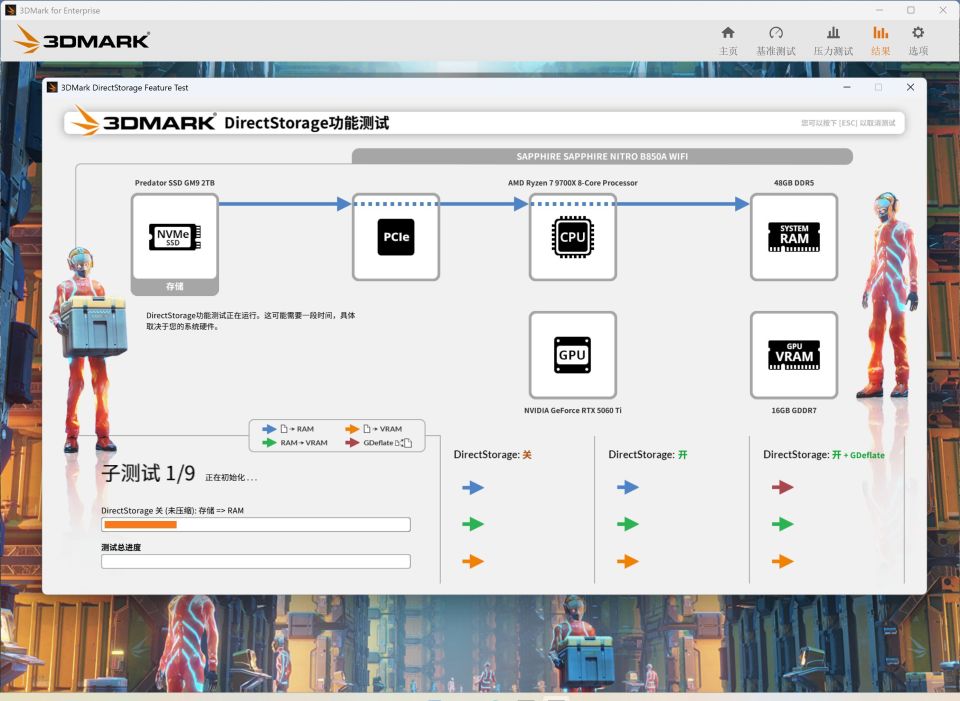Click NVIDIA GeForce RTX 5060 Ti label
This screenshot has height=701, width=960.
coord(572,411)
